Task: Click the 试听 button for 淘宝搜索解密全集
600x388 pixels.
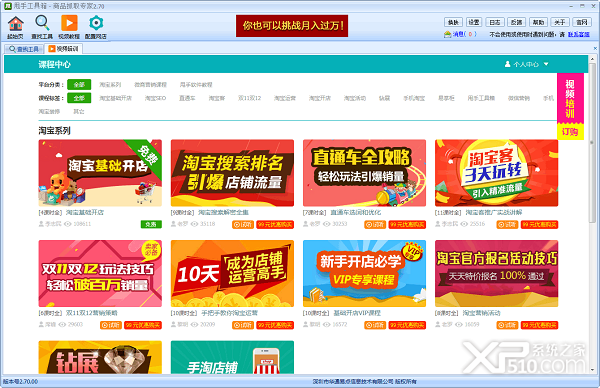Action: (x=243, y=225)
